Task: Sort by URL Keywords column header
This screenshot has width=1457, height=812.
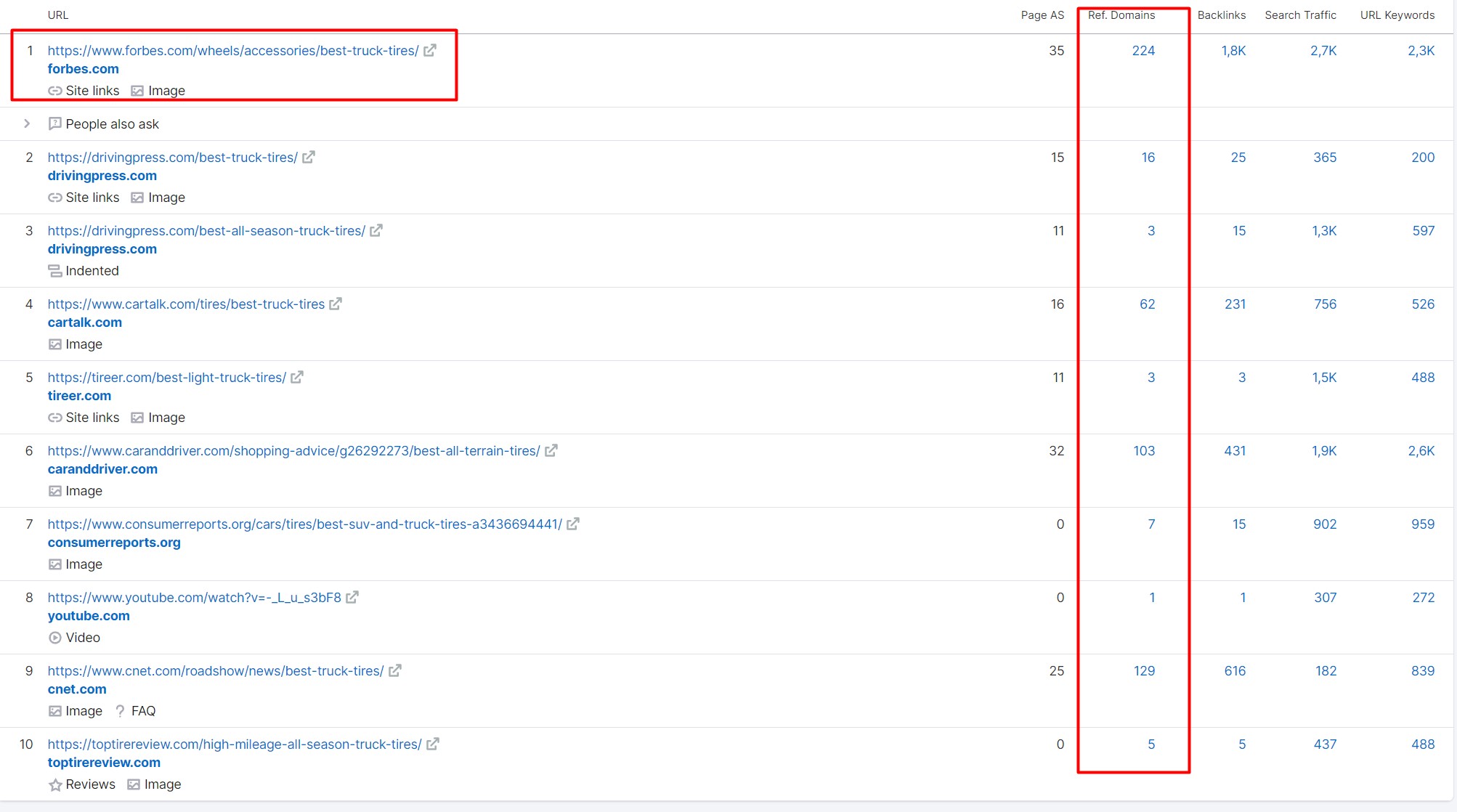Action: tap(1397, 15)
